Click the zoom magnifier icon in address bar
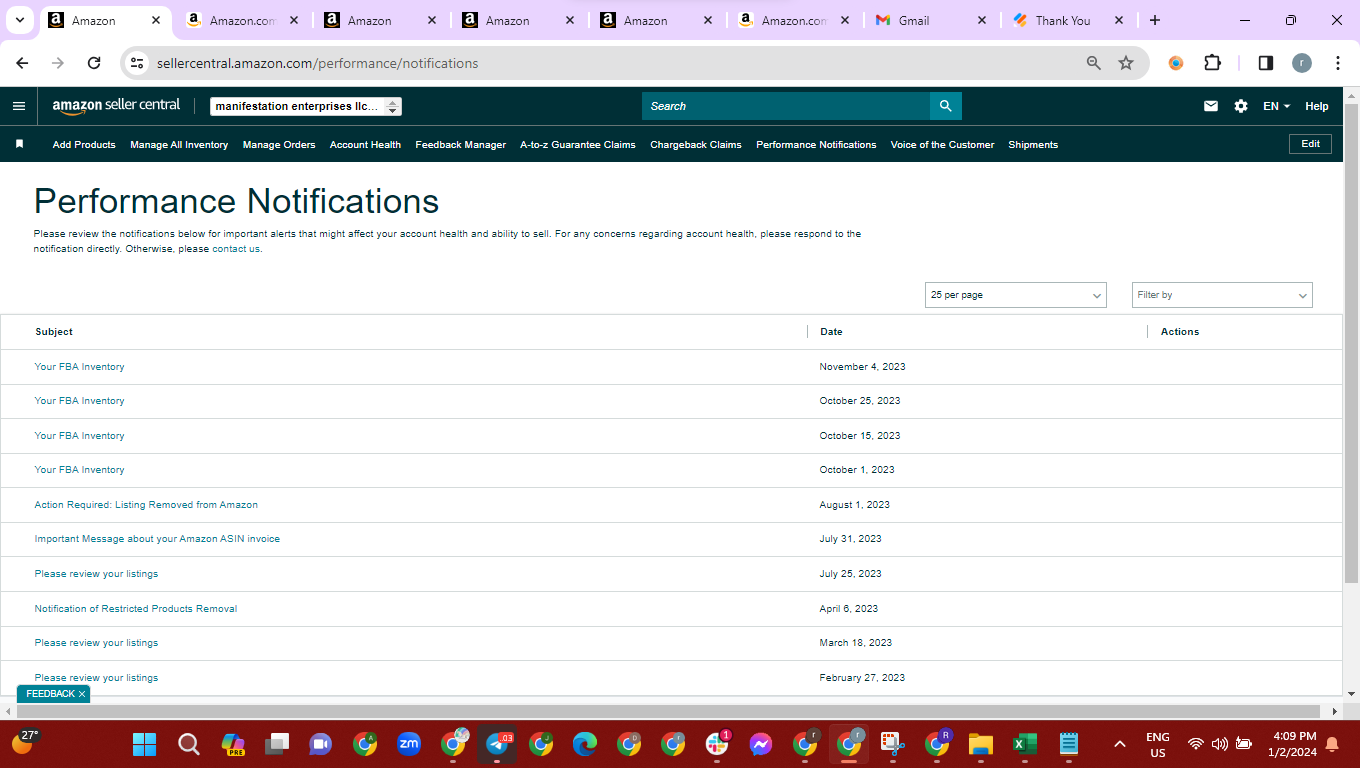The width and height of the screenshot is (1360, 768). [x=1094, y=63]
